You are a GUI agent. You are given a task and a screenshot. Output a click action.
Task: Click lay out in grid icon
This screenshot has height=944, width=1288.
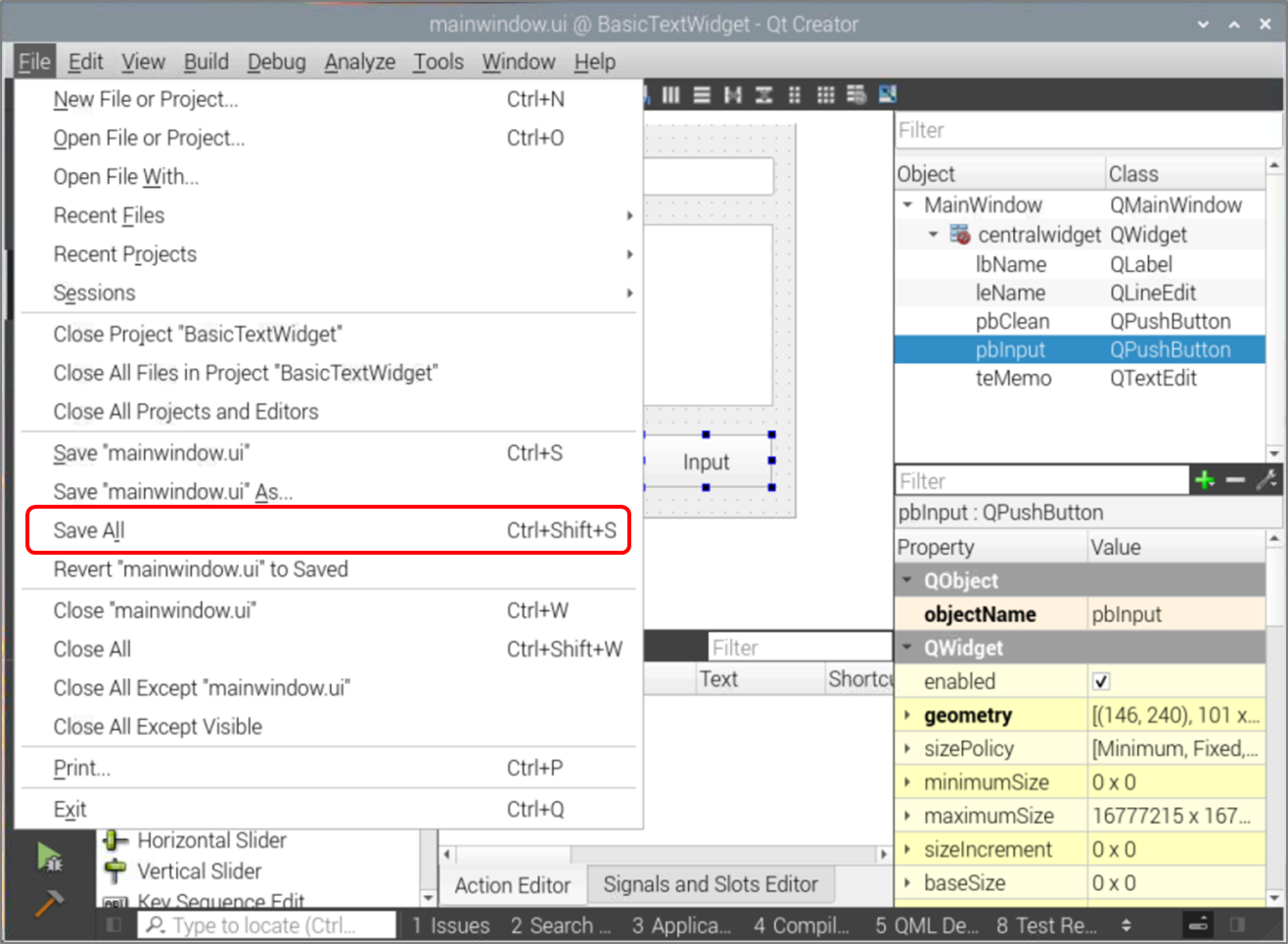click(x=826, y=95)
